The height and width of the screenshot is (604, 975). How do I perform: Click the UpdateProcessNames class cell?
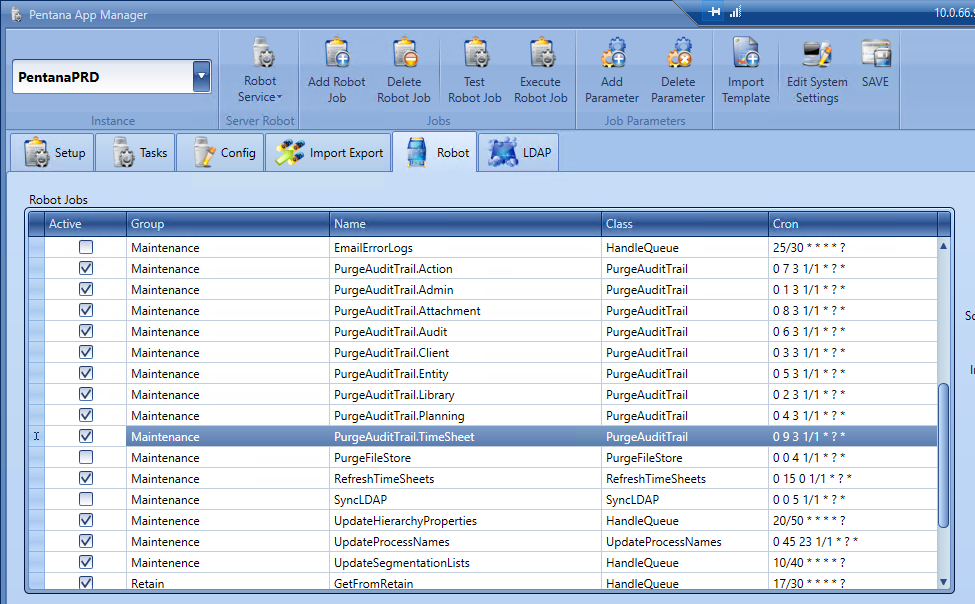click(685, 542)
